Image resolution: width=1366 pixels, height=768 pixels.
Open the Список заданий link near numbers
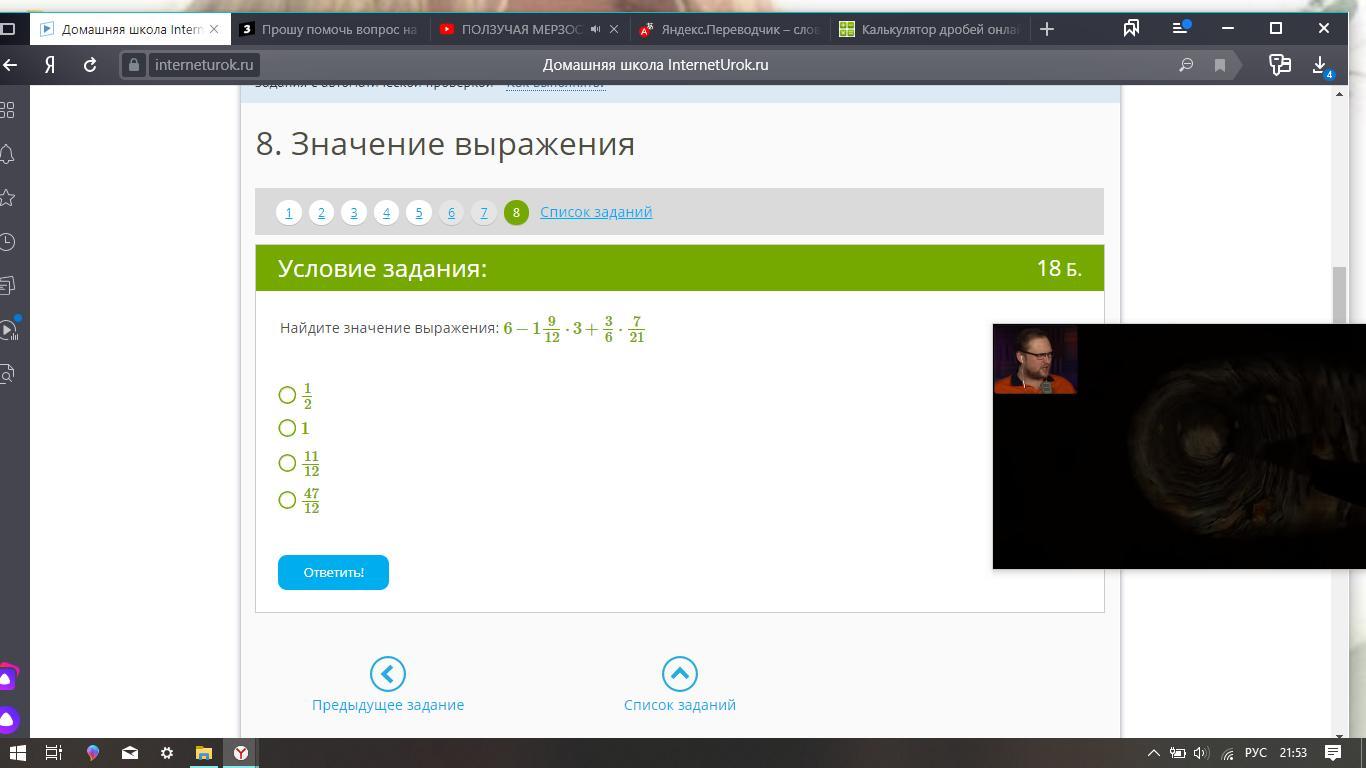(596, 212)
